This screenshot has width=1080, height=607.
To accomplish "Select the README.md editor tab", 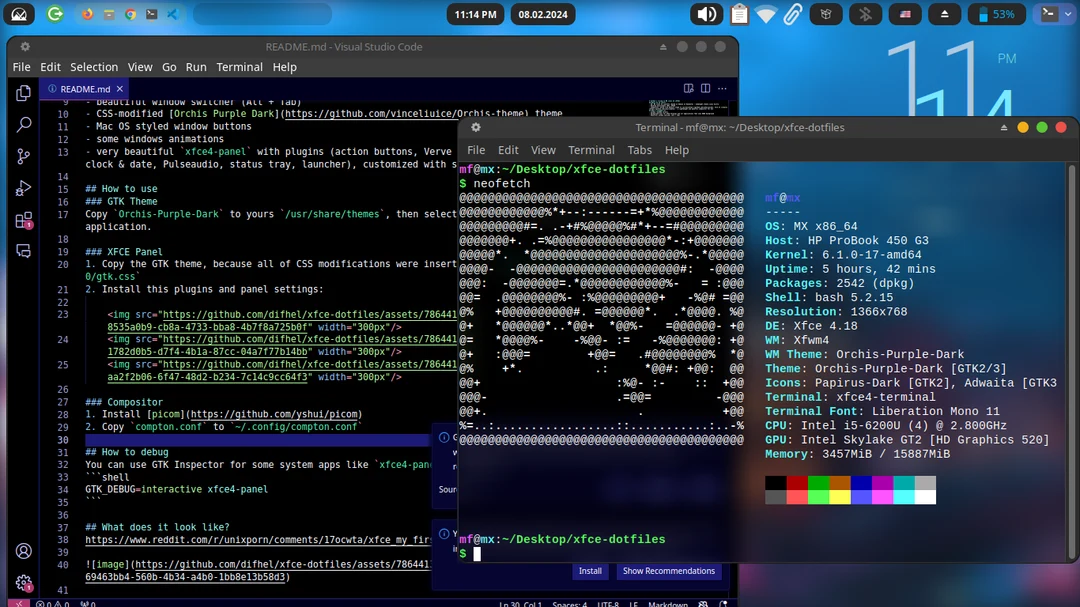I will (85, 88).
